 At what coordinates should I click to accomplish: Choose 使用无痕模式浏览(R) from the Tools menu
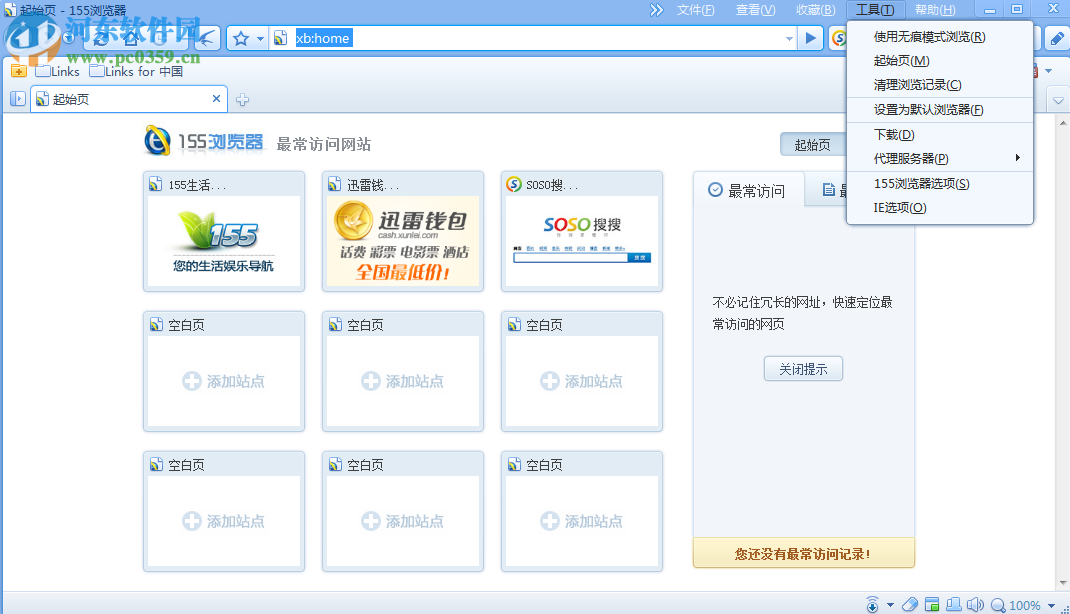click(940, 37)
